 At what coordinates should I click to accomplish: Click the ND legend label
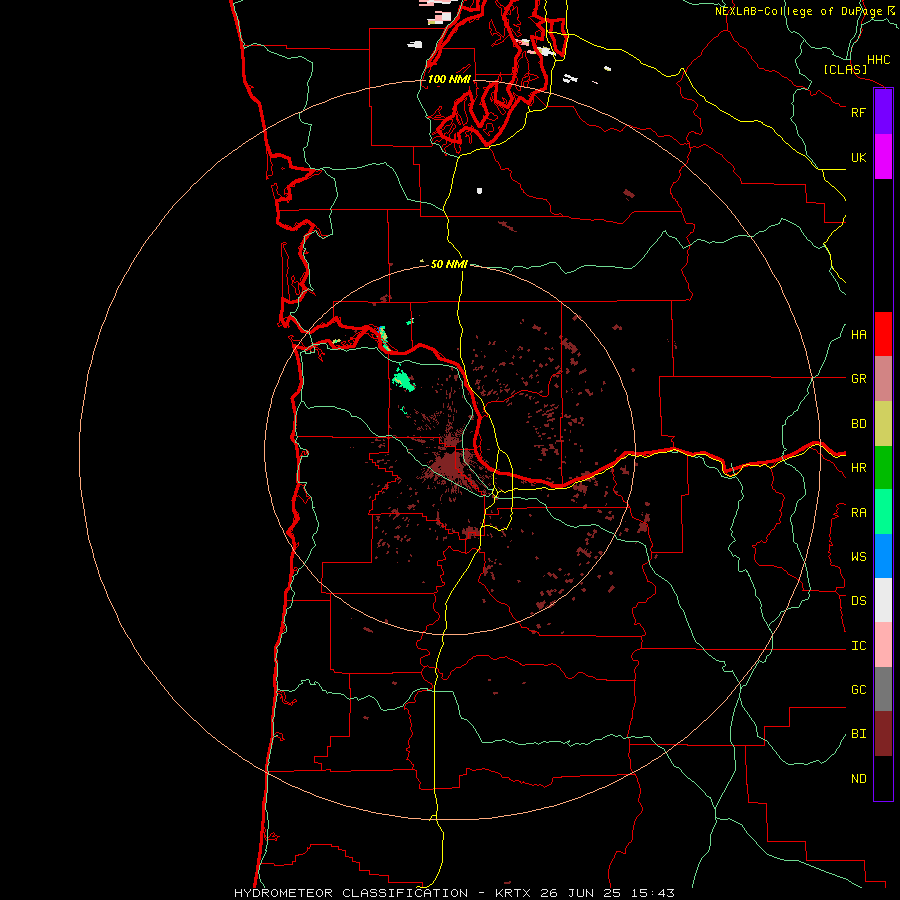[x=858, y=779]
